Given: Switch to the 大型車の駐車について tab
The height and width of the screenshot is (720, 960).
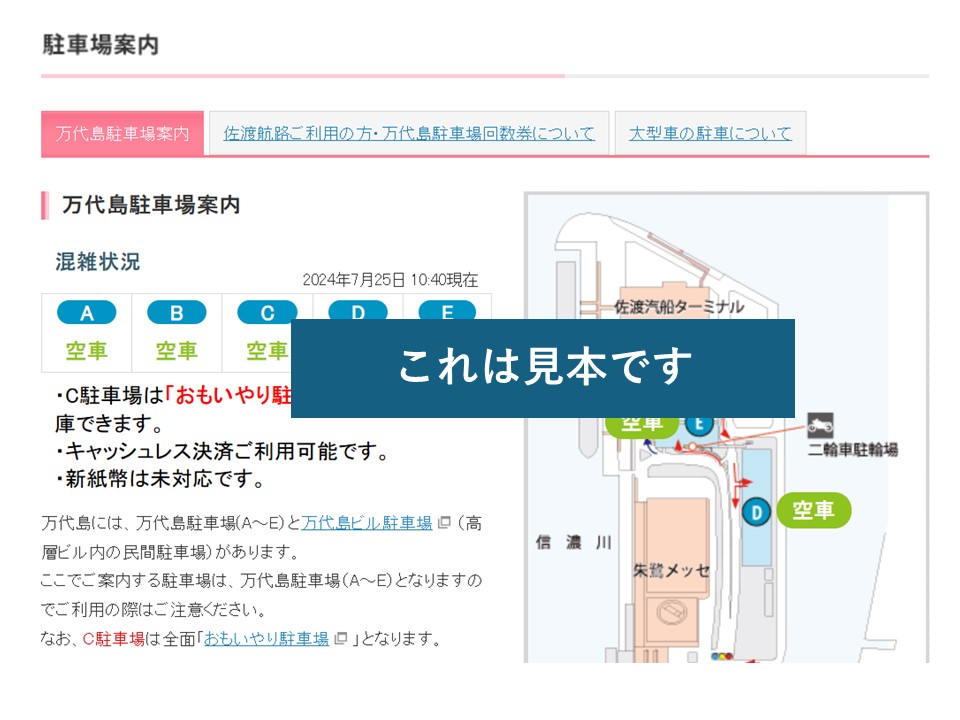Looking at the screenshot, I should tap(710, 133).
